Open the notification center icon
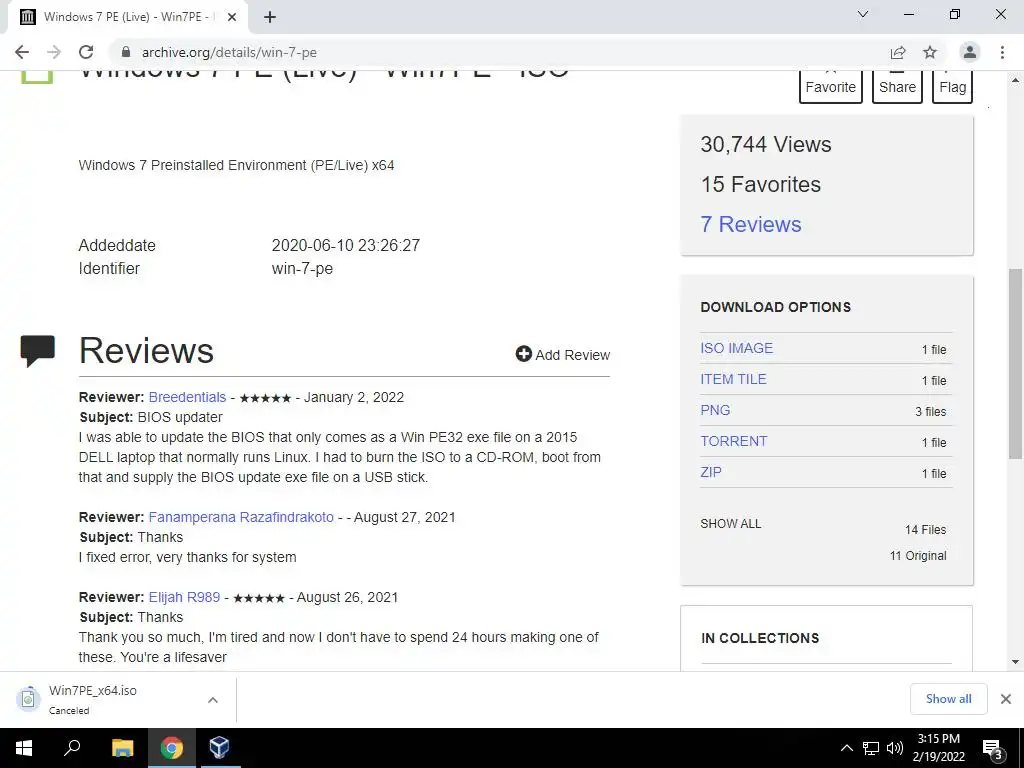 993,749
